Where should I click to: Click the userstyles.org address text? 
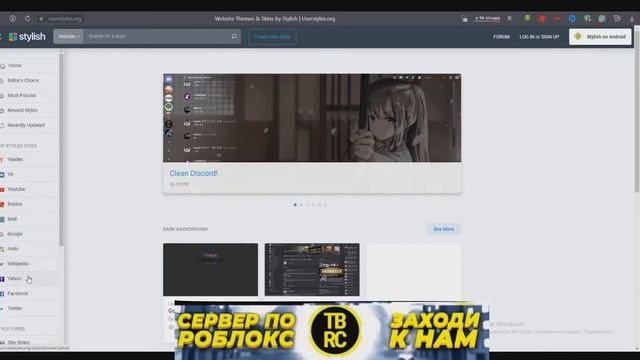click(x=64, y=19)
